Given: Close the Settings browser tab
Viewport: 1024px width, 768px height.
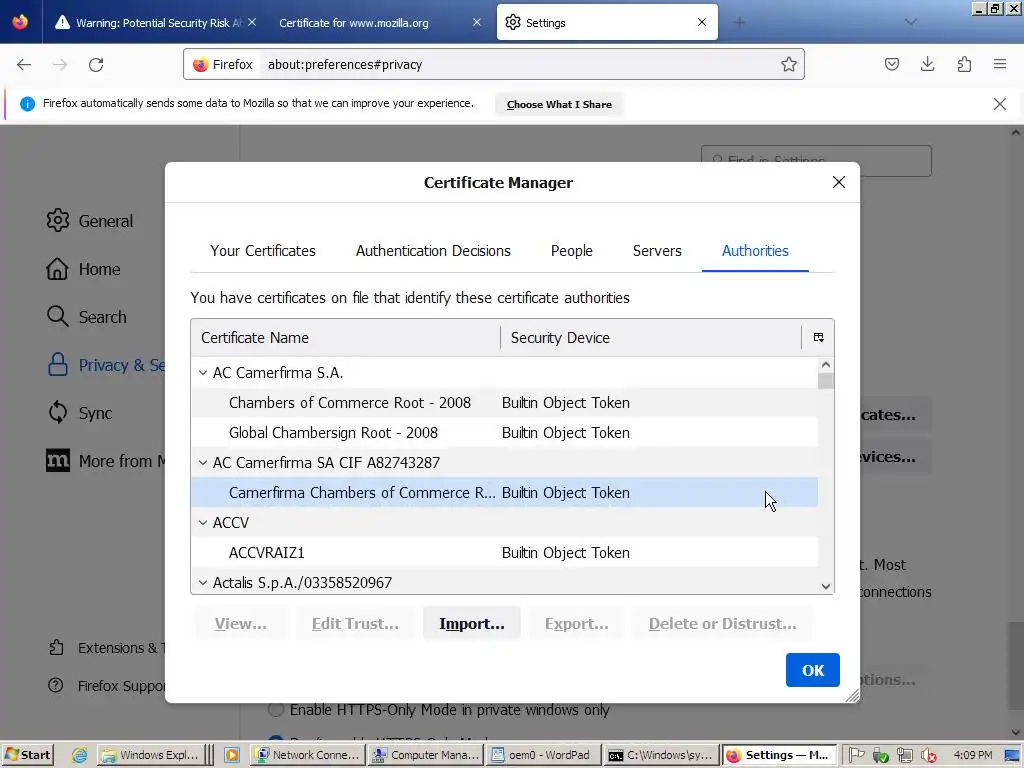Looking at the screenshot, I should click(x=701, y=22).
